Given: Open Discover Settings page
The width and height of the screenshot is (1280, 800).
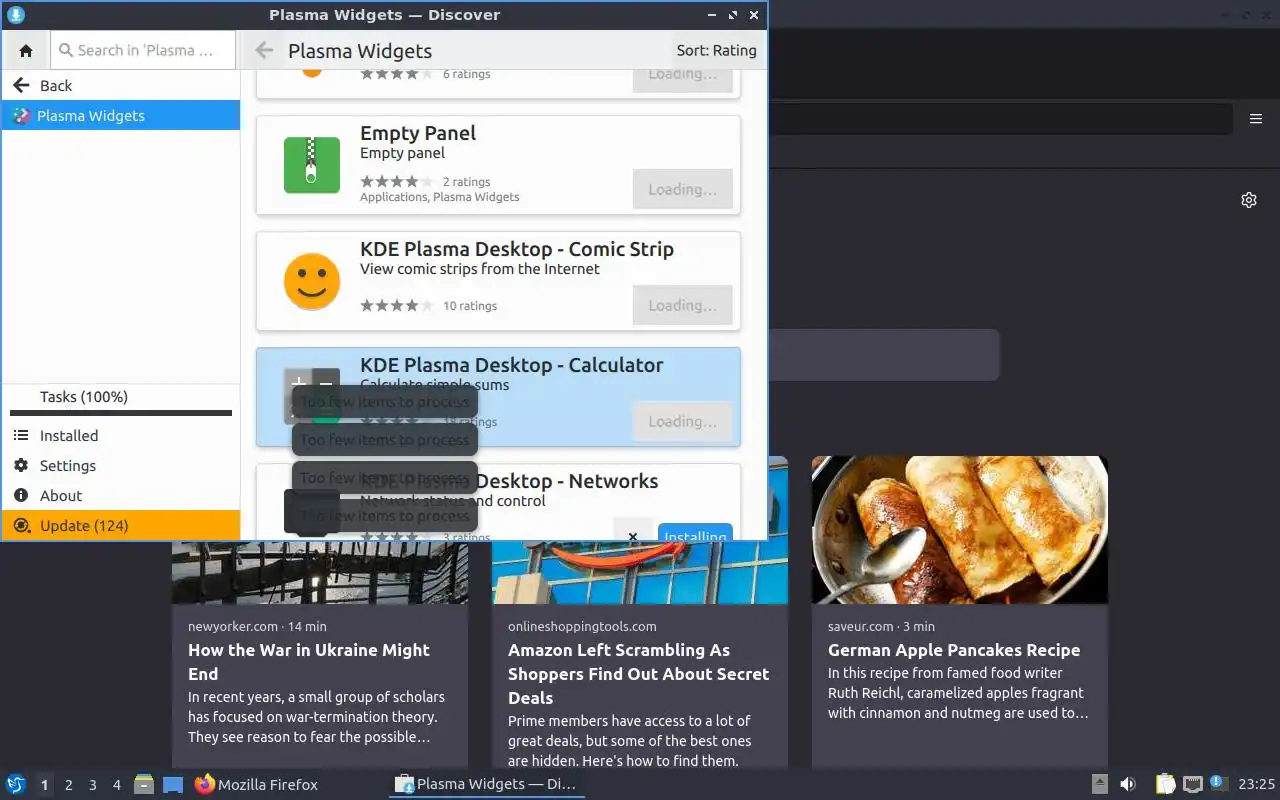Looking at the screenshot, I should [x=121, y=465].
